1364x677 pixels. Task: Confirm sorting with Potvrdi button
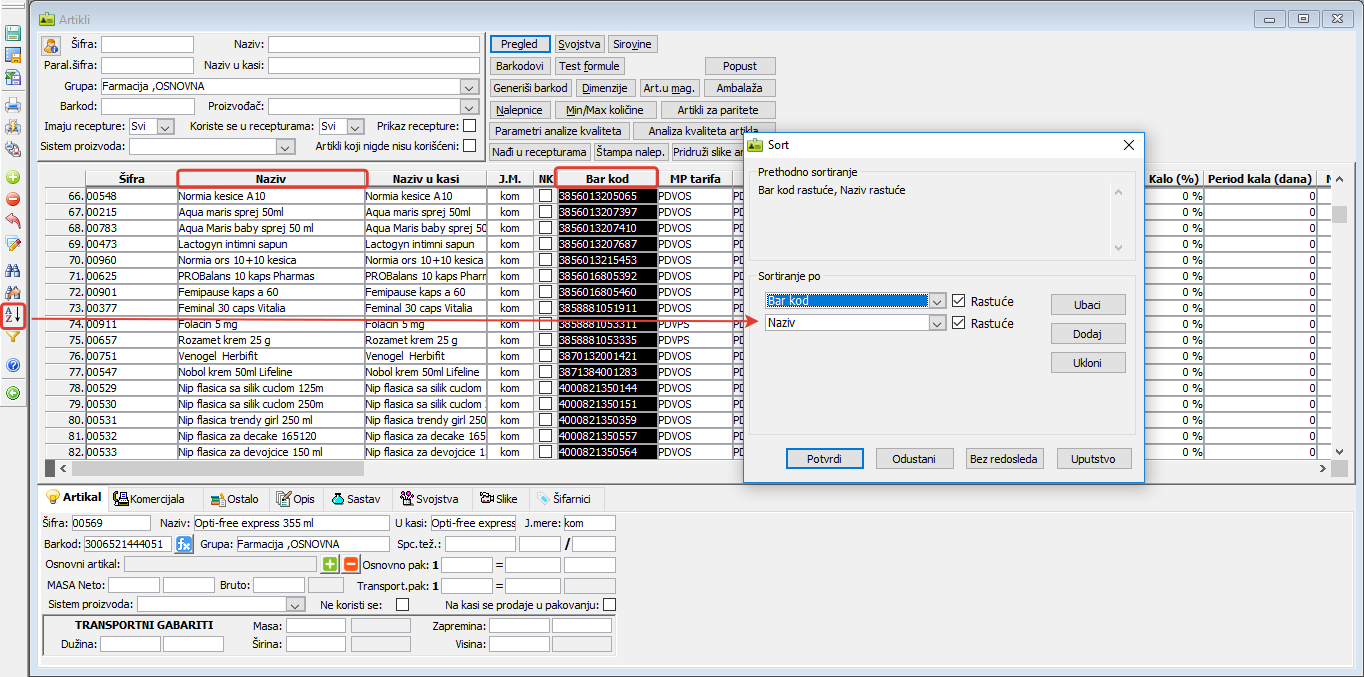pos(823,459)
